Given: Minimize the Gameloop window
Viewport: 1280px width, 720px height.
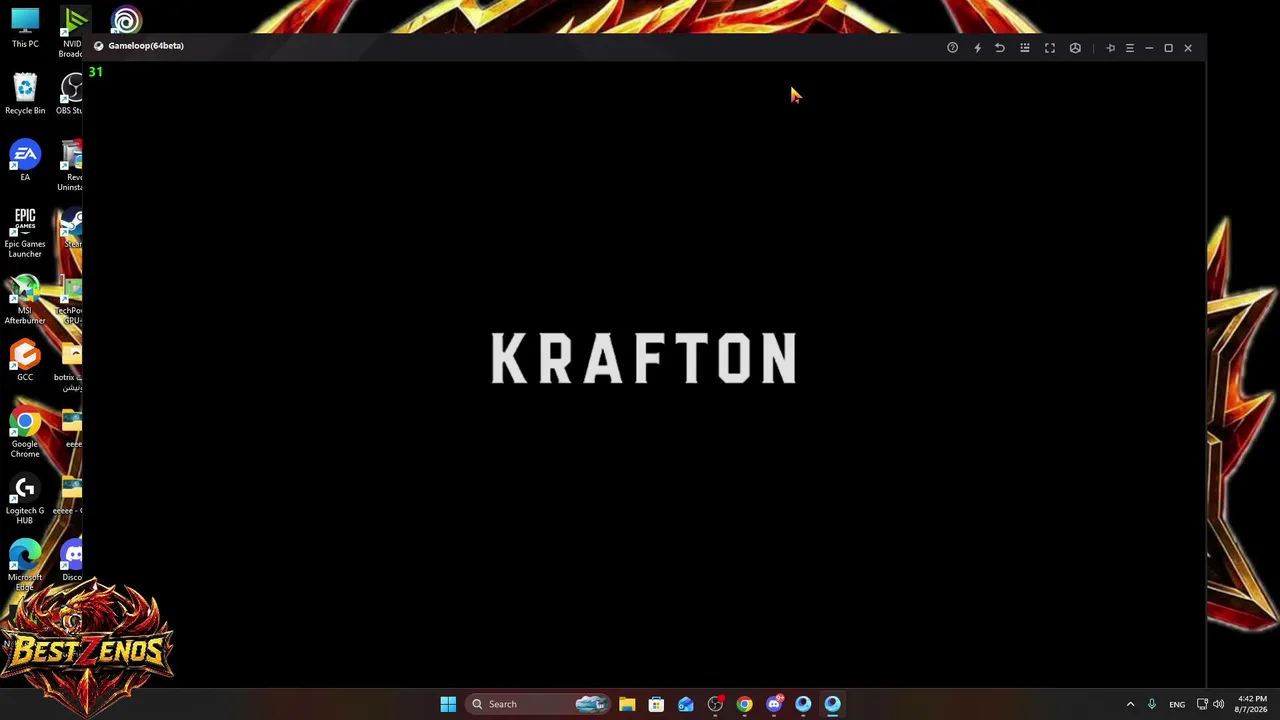Looking at the screenshot, I should (x=1149, y=48).
